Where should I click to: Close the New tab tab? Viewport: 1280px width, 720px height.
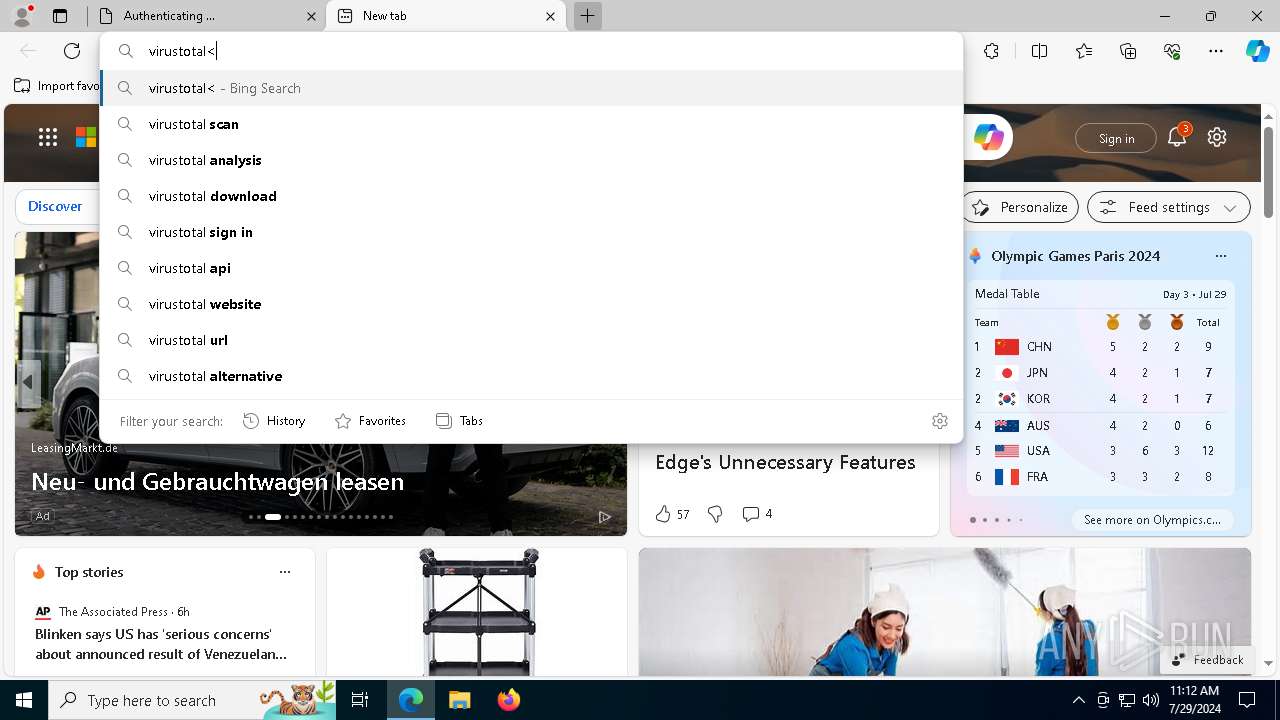click(550, 16)
